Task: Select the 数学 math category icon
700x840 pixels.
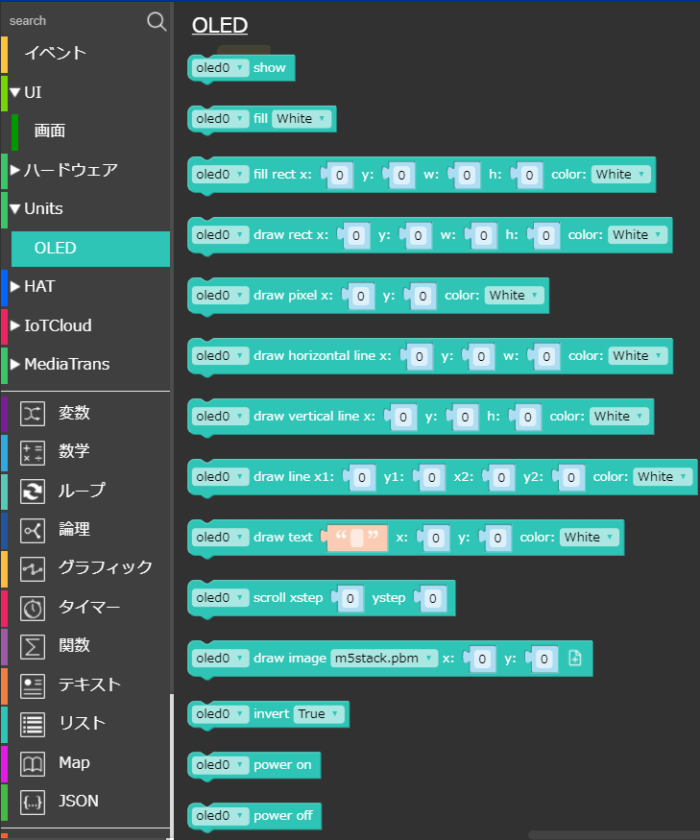Action: [x=33, y=452]
